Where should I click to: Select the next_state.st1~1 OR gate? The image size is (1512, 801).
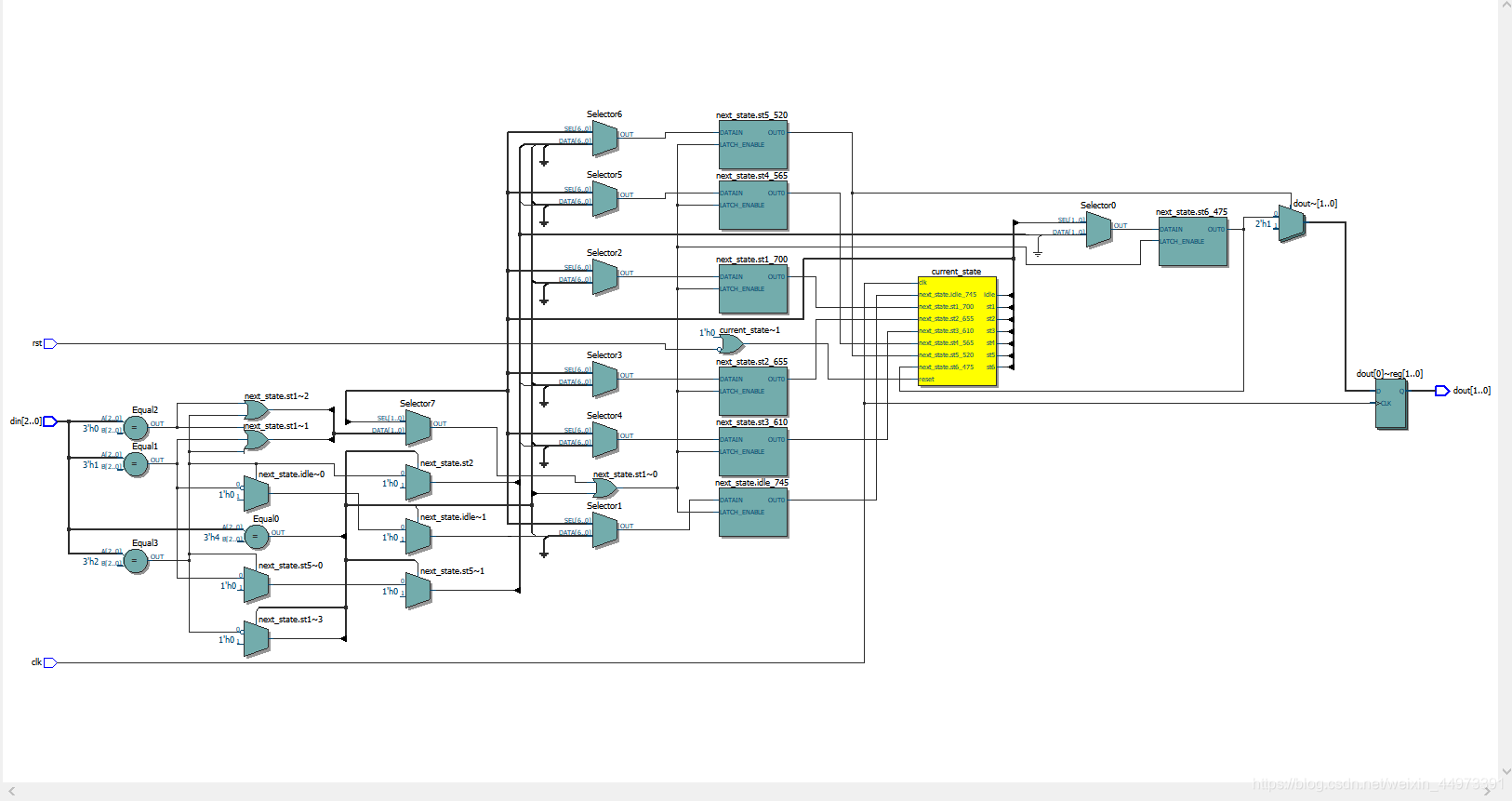click(257, 440)
